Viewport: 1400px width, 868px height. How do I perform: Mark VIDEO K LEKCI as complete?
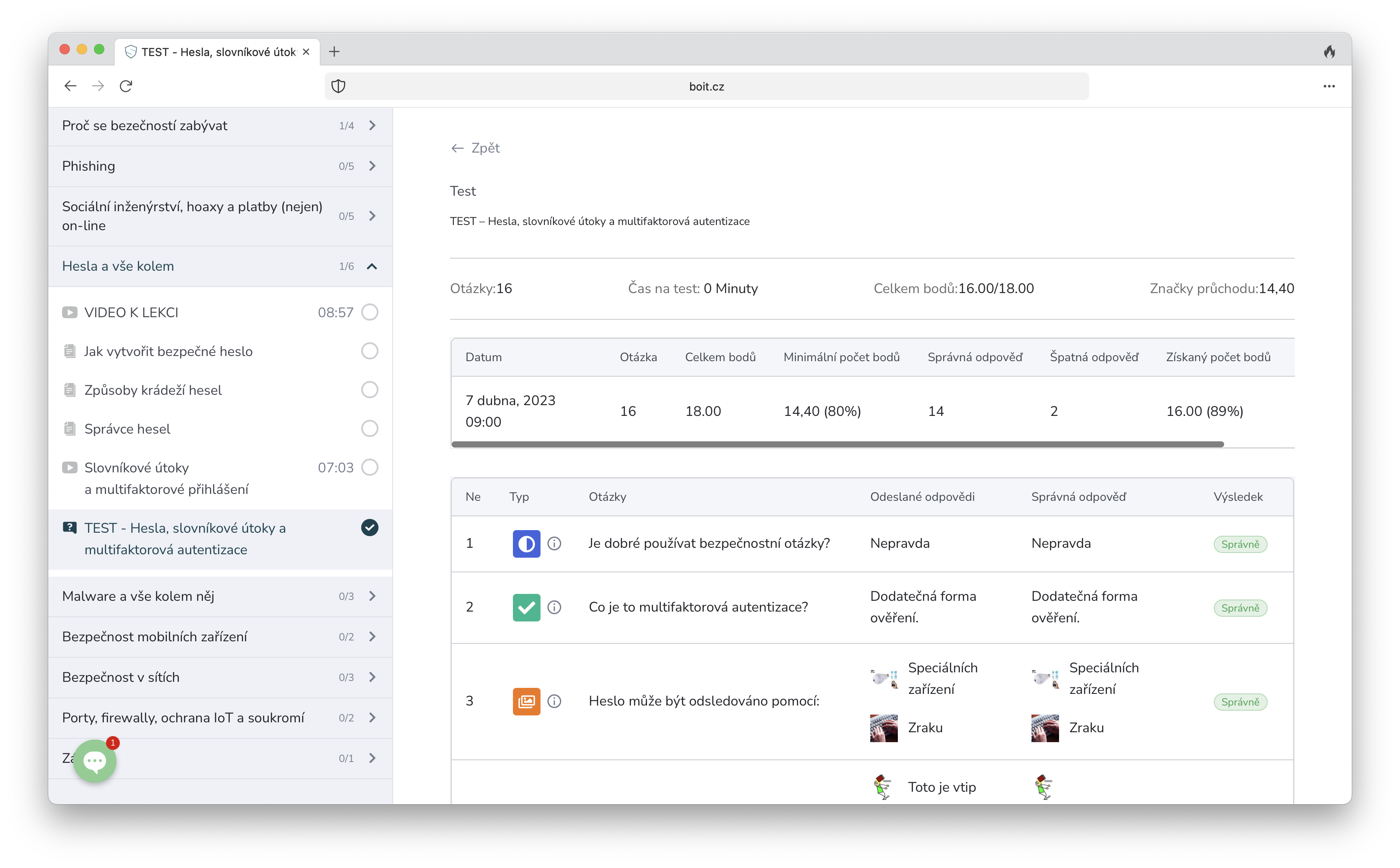coord(369,312)
